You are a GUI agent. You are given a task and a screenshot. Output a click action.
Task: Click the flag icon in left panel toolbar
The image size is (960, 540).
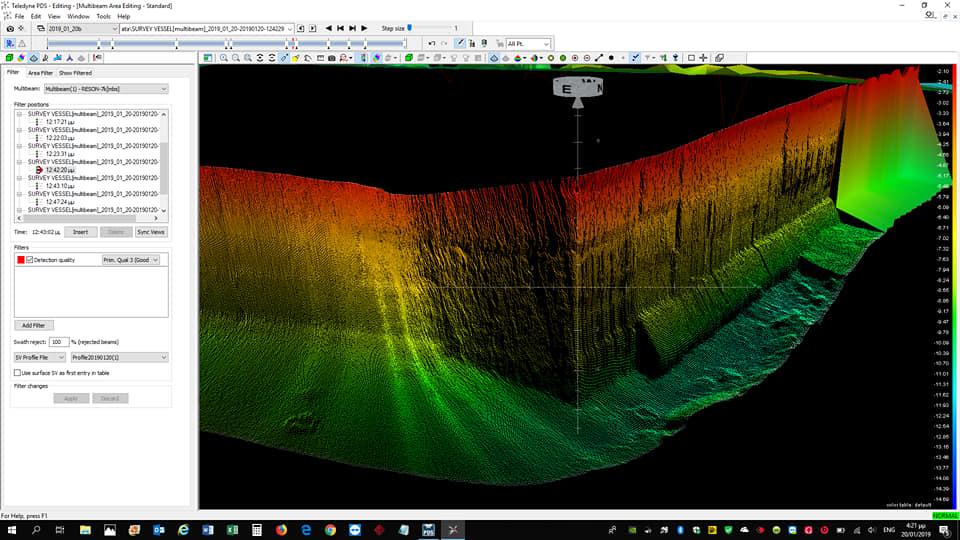point(96,58)
